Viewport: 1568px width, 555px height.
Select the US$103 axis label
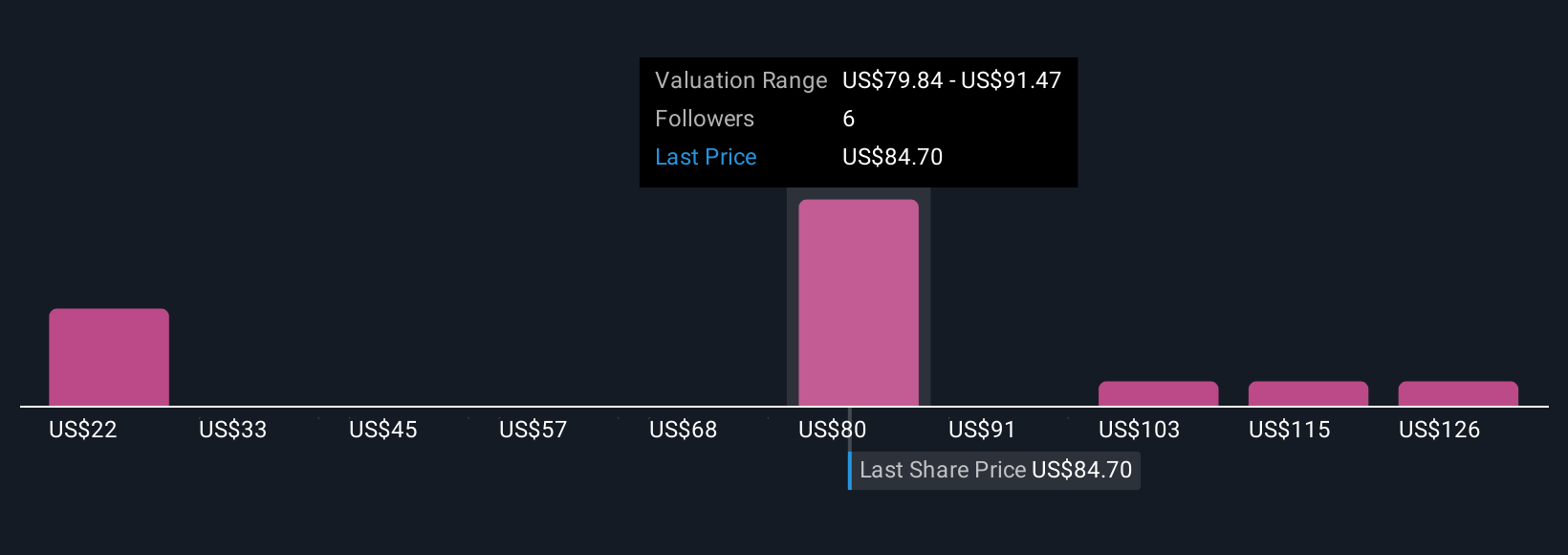[x=1140, y=430]
